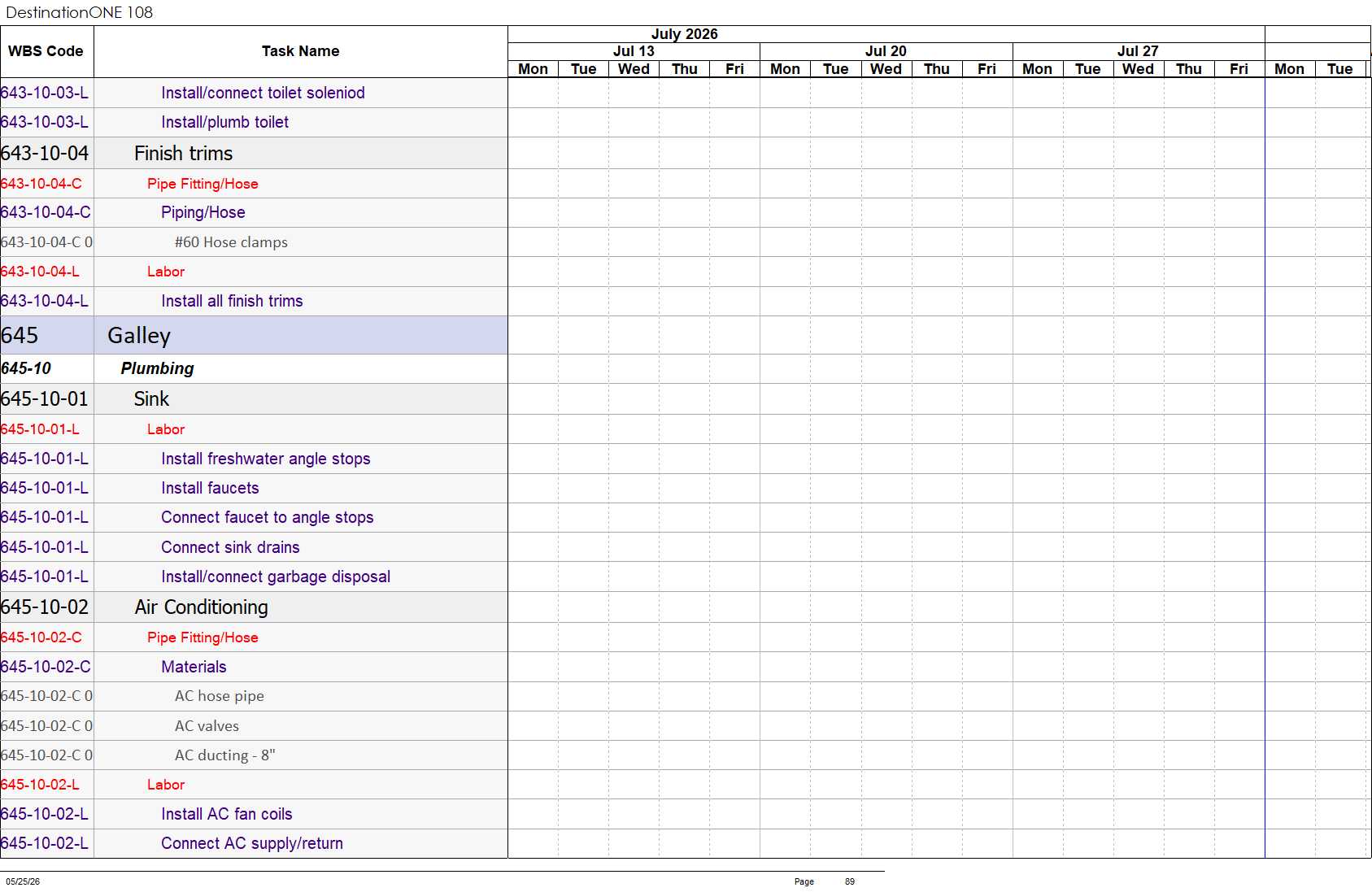1372x892 pixels.
Task: Select the 'WBS Code' column header
Action: pyautogui.click(x=46, y=51)
